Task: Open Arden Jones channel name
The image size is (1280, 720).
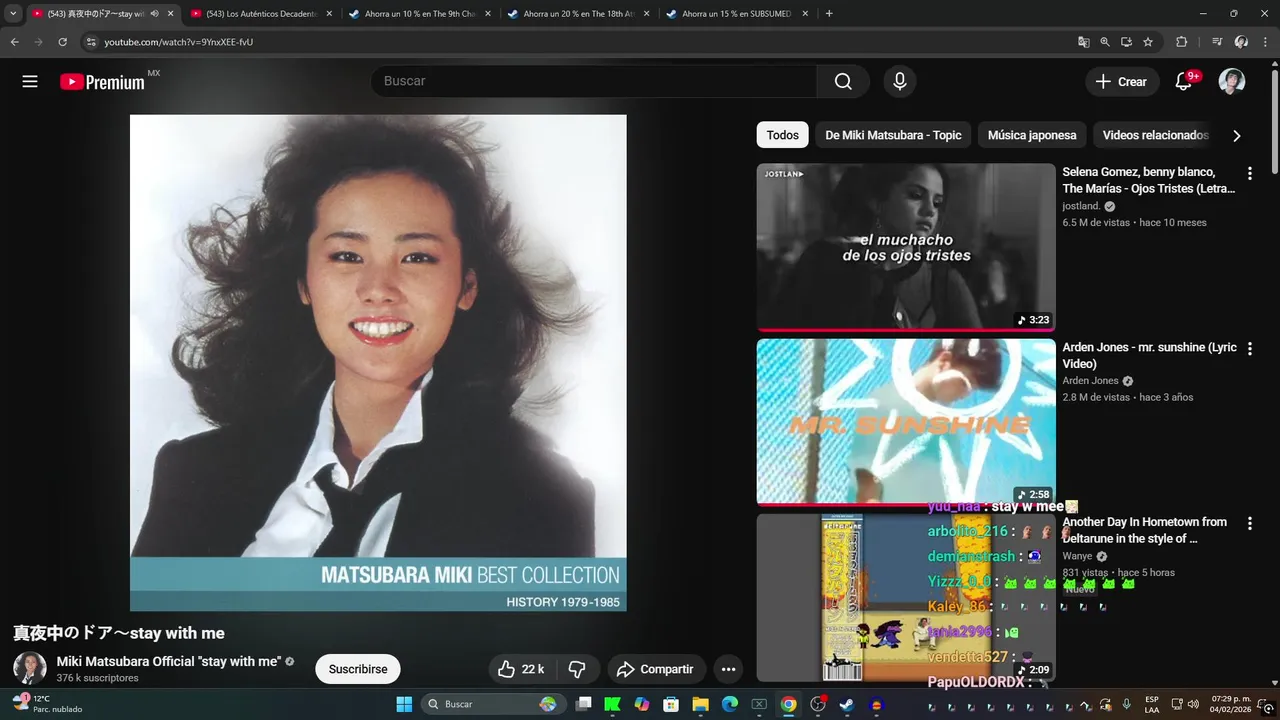Action: (x=1090, y=381)
